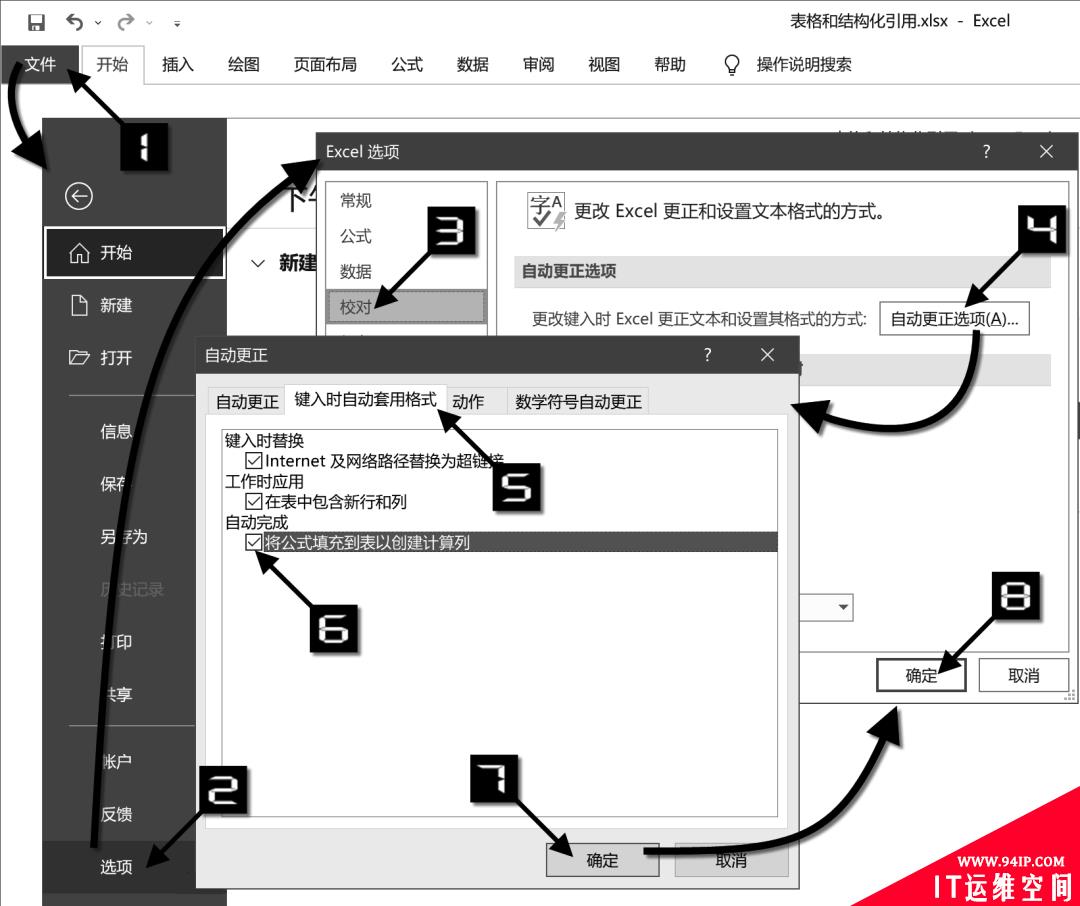Switch to the 页面布局 ribbon tab
Screen dimensions: 1080x906
[x=325, y=65]
